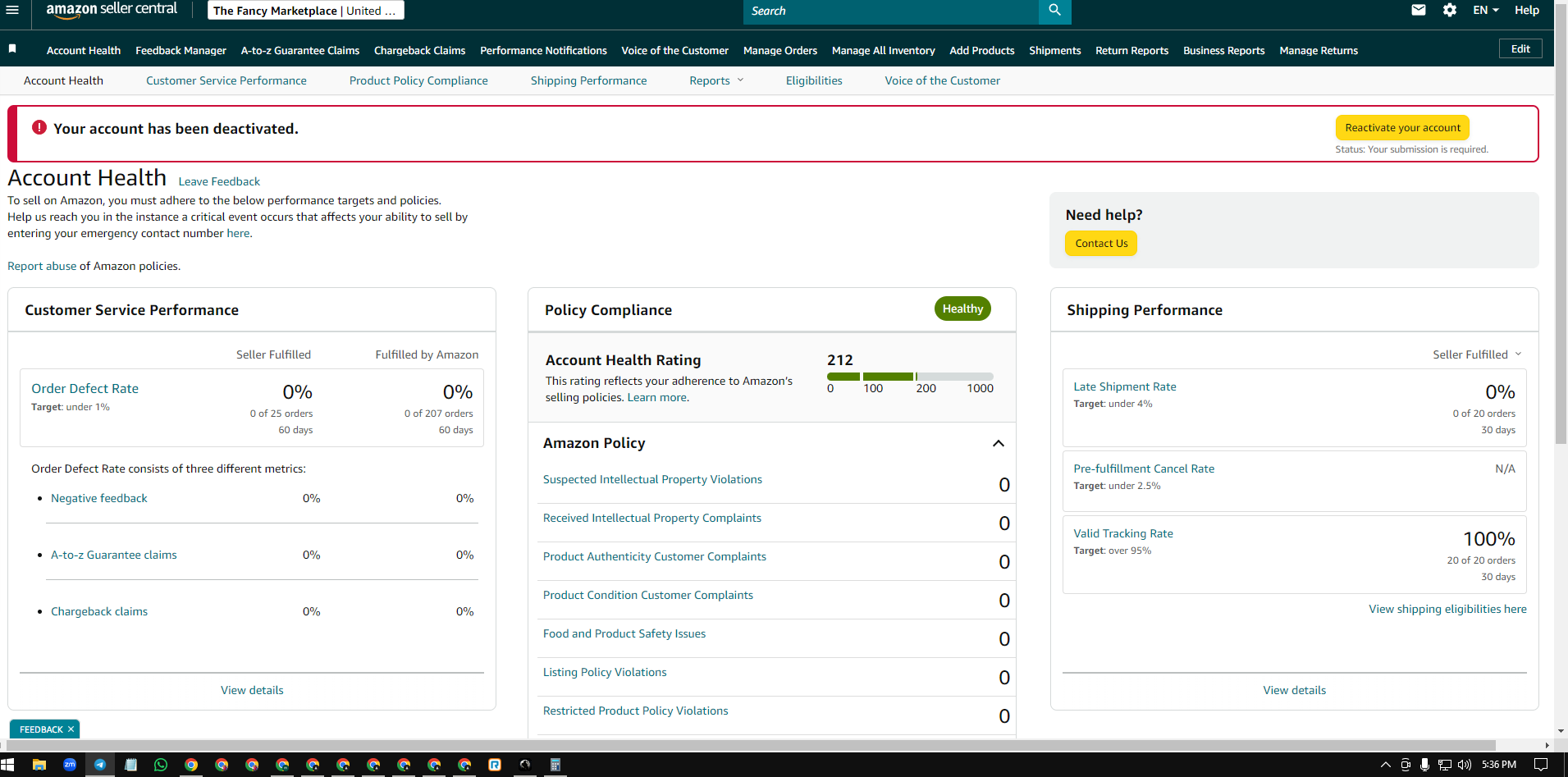
Task: Click the Search input field
Action: (891, 11)
